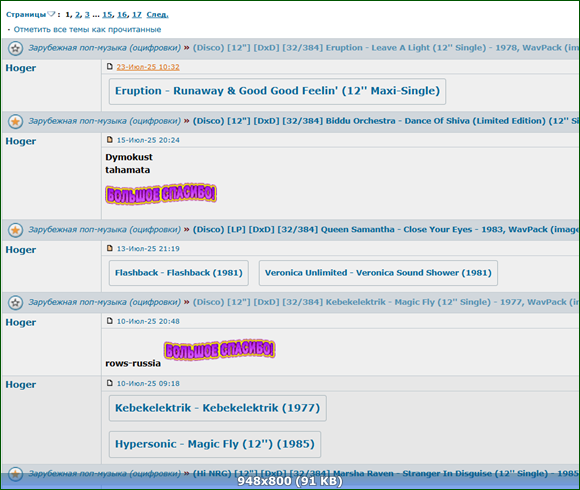Click star icon of Kebekelektrik Magic Fly topic
This screenshot has height=490, width=580.
coord(16,303)
